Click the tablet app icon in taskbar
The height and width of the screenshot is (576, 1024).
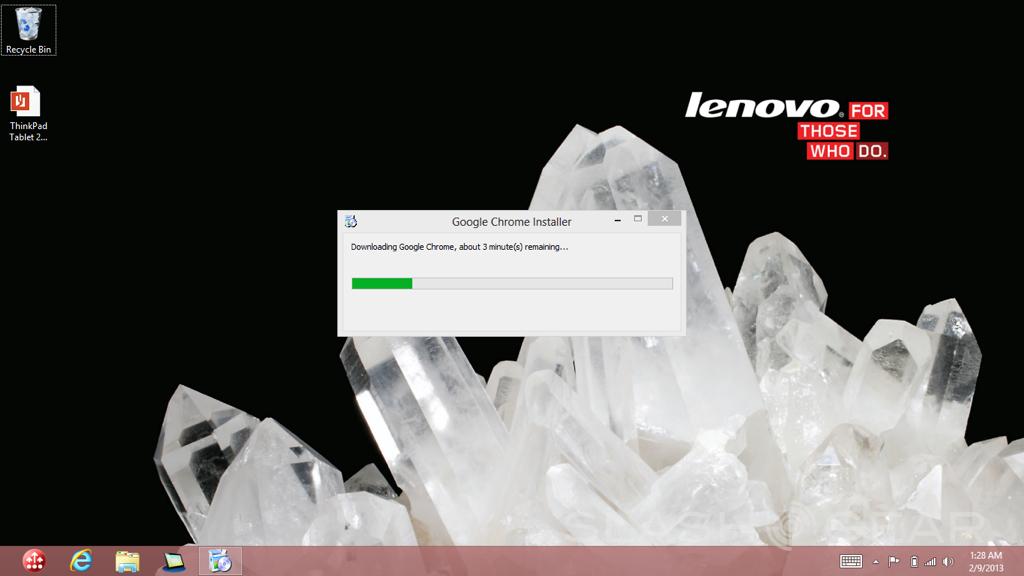point(174,561)
